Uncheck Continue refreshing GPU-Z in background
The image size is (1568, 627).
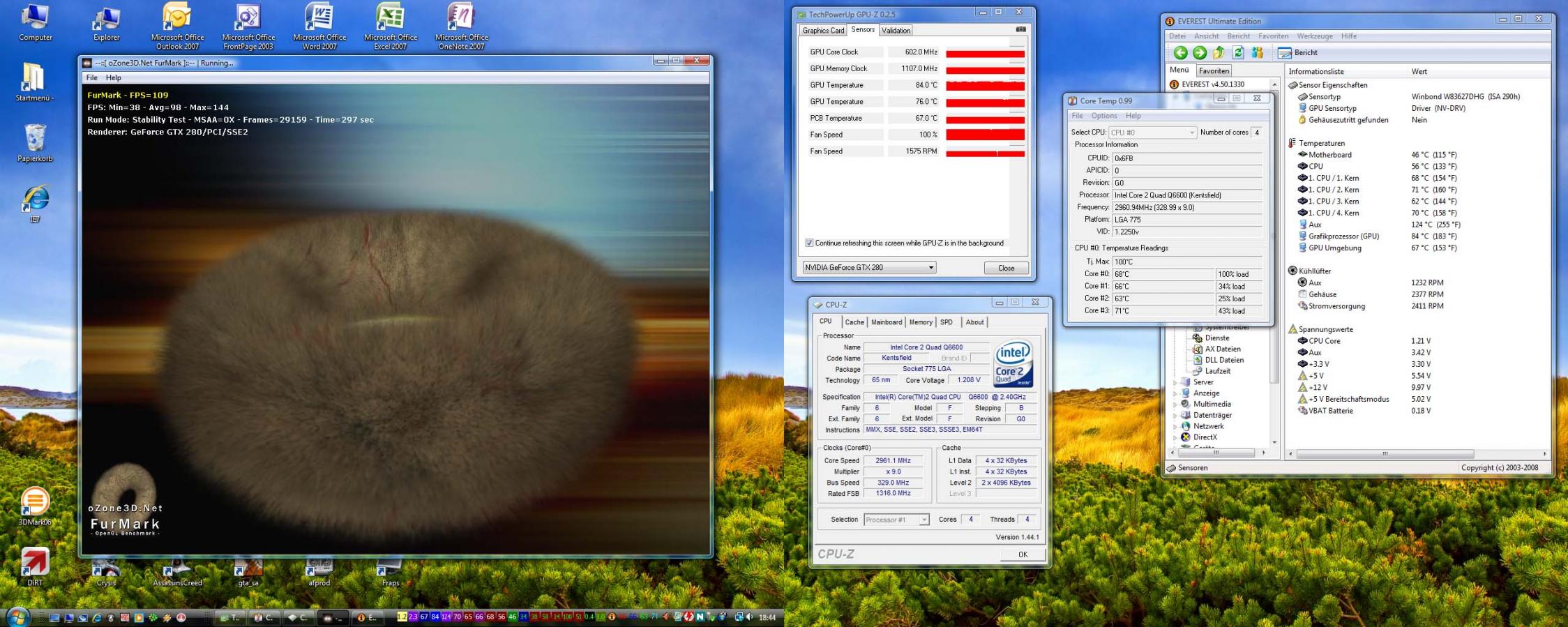tap(809, 243)
